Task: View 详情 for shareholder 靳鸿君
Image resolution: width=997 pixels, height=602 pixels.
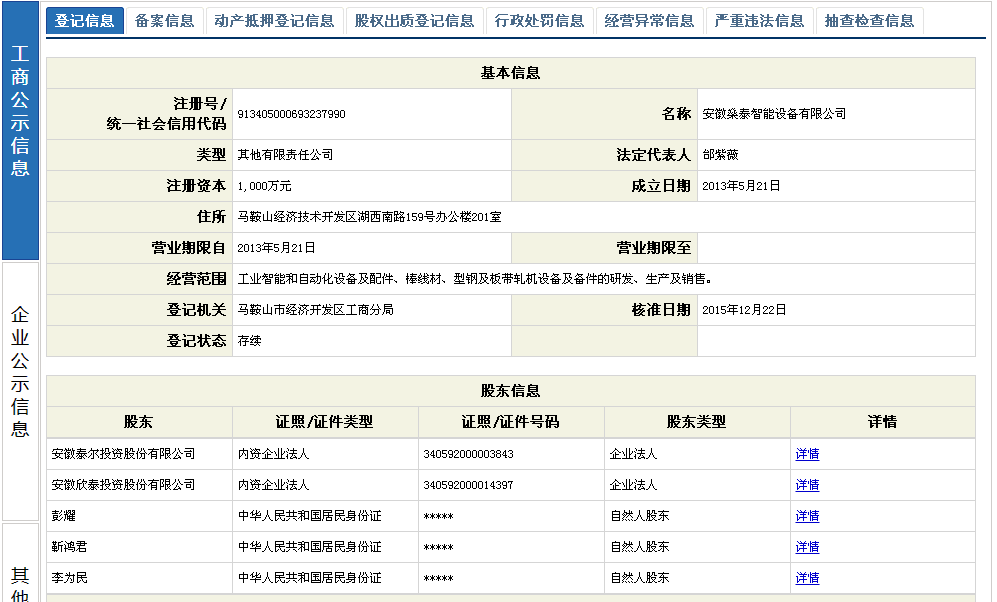Action: (807, 547)
